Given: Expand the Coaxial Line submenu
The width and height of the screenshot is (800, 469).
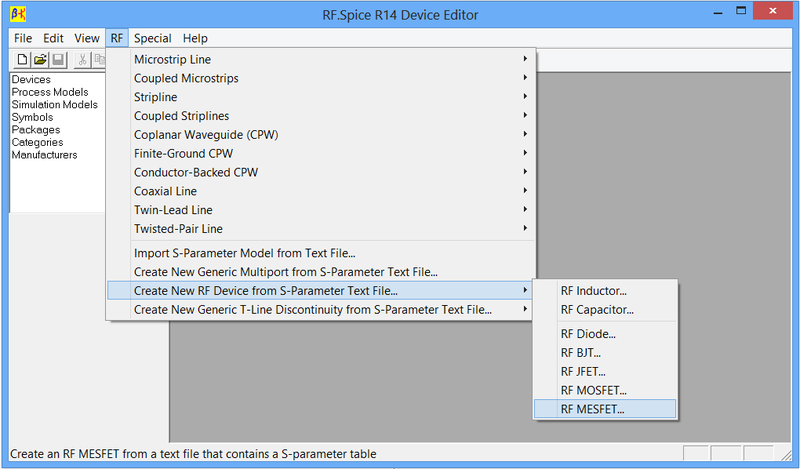Looking at the screenshot, I should (x=321, y=191).
